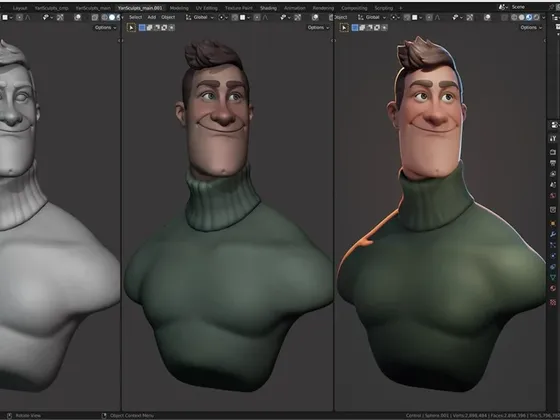Toggle proportional editing in right viewport

429,17
